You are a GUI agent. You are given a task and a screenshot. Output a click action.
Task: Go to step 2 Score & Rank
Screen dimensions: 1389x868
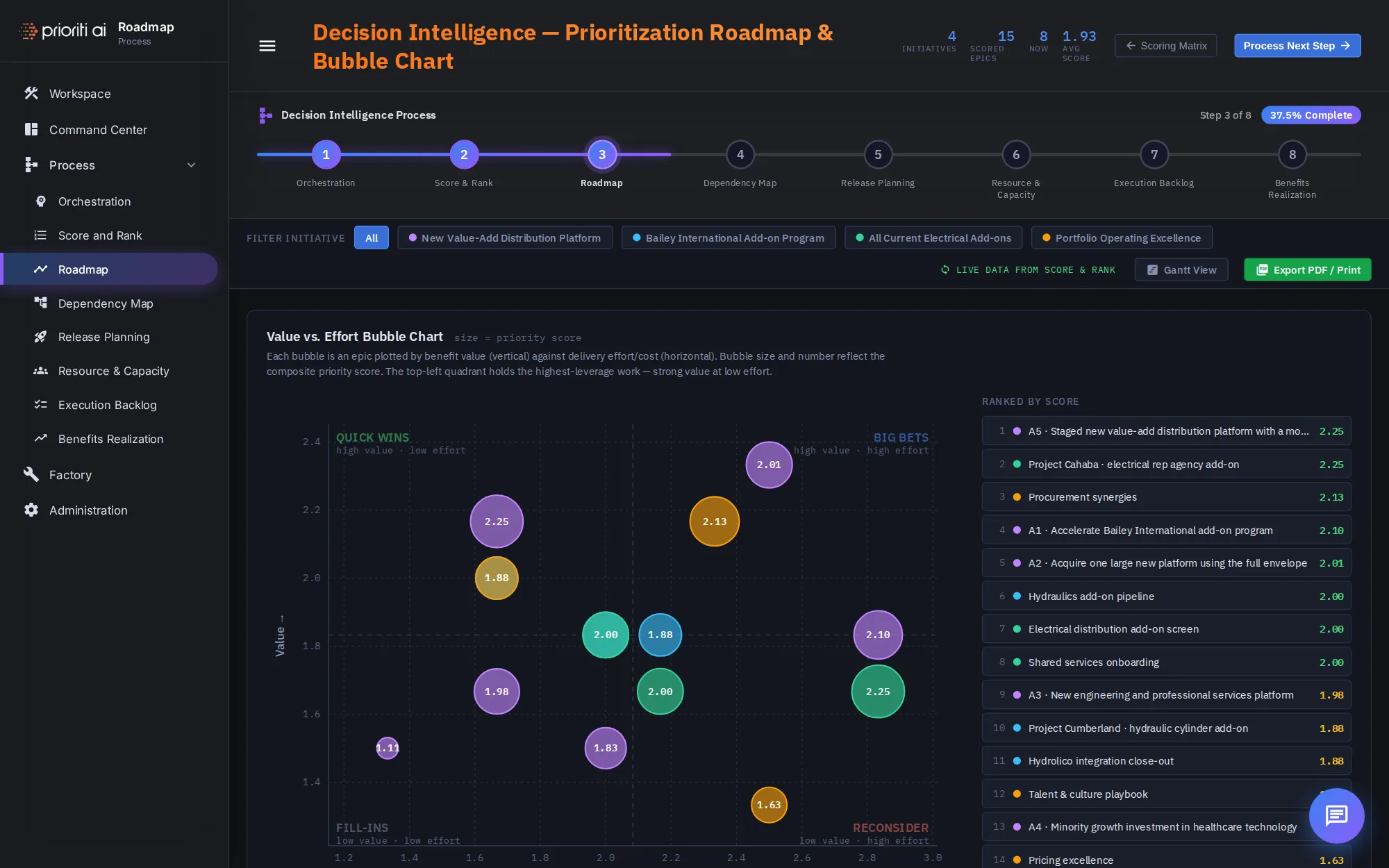[464, 155]
